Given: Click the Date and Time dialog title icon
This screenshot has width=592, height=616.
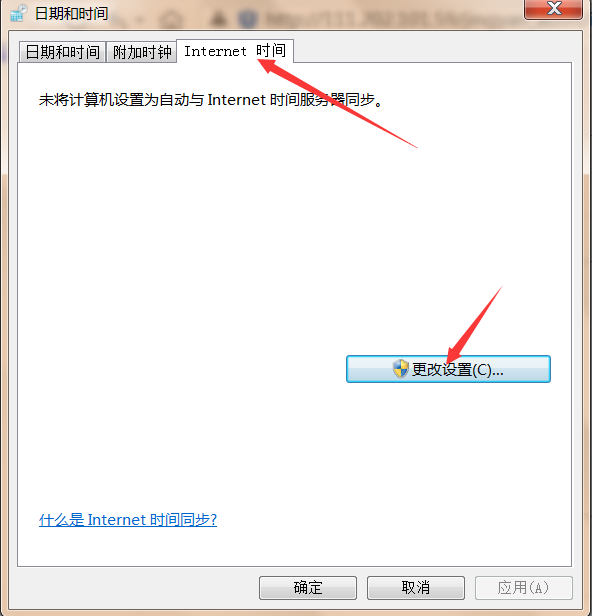Looking at the screenshot, I should [18, 13].
